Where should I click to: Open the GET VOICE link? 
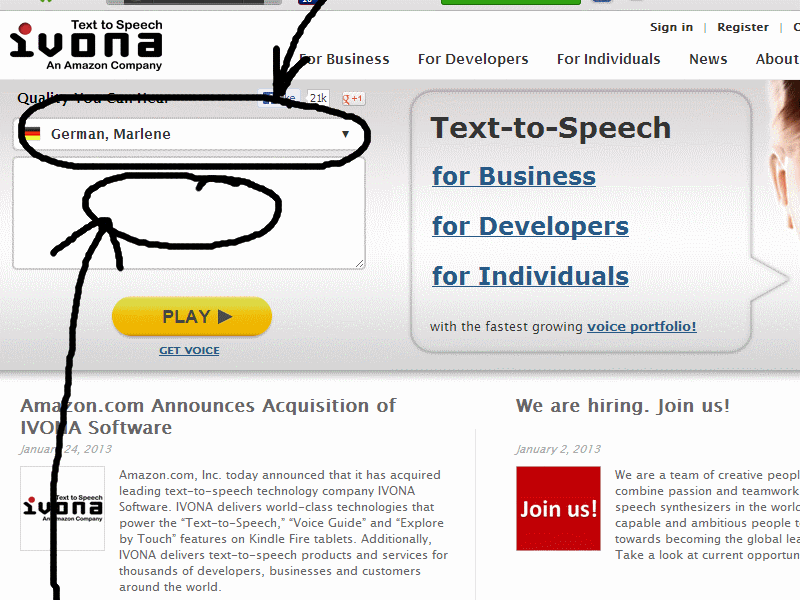point(189,351)
